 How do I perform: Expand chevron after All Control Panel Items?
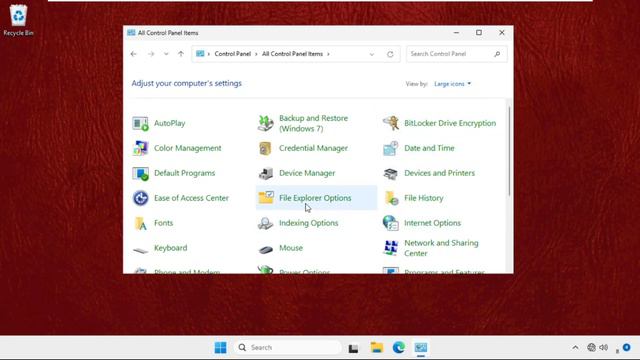(328, 54)
